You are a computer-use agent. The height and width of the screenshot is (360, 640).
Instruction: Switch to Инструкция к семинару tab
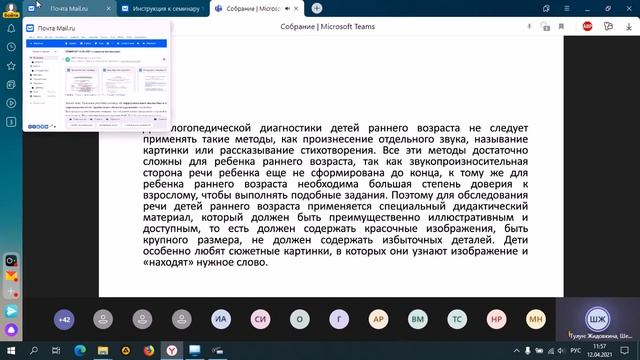(163, 9)
